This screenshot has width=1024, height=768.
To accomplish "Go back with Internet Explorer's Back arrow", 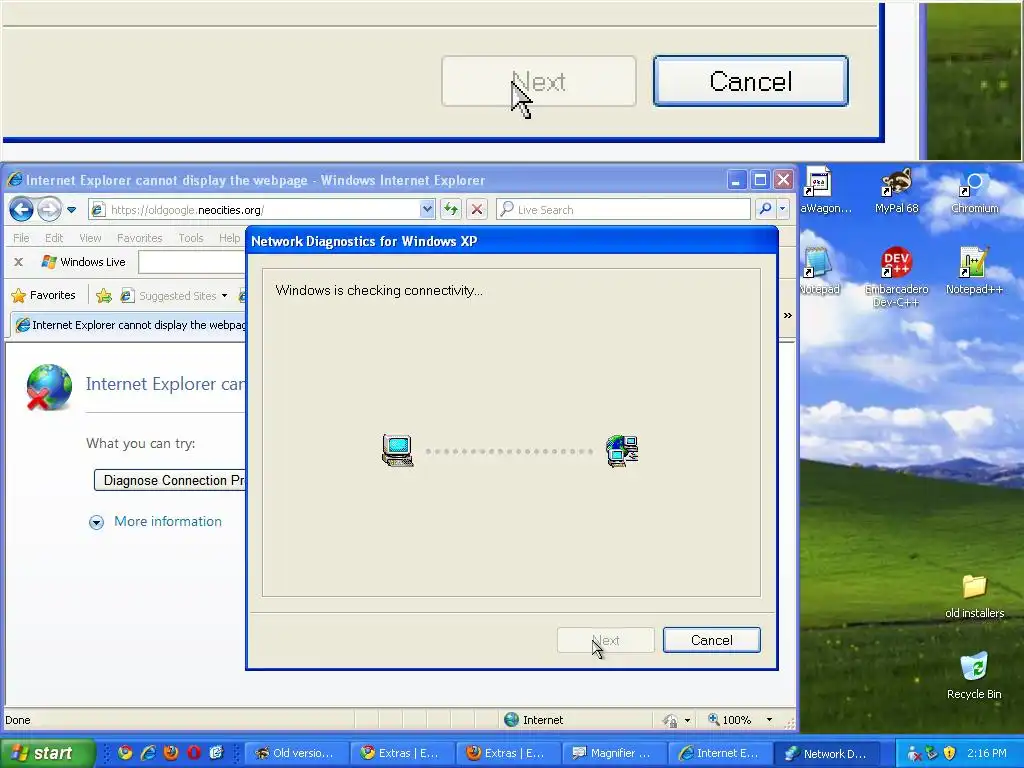I will coord(21,210).
